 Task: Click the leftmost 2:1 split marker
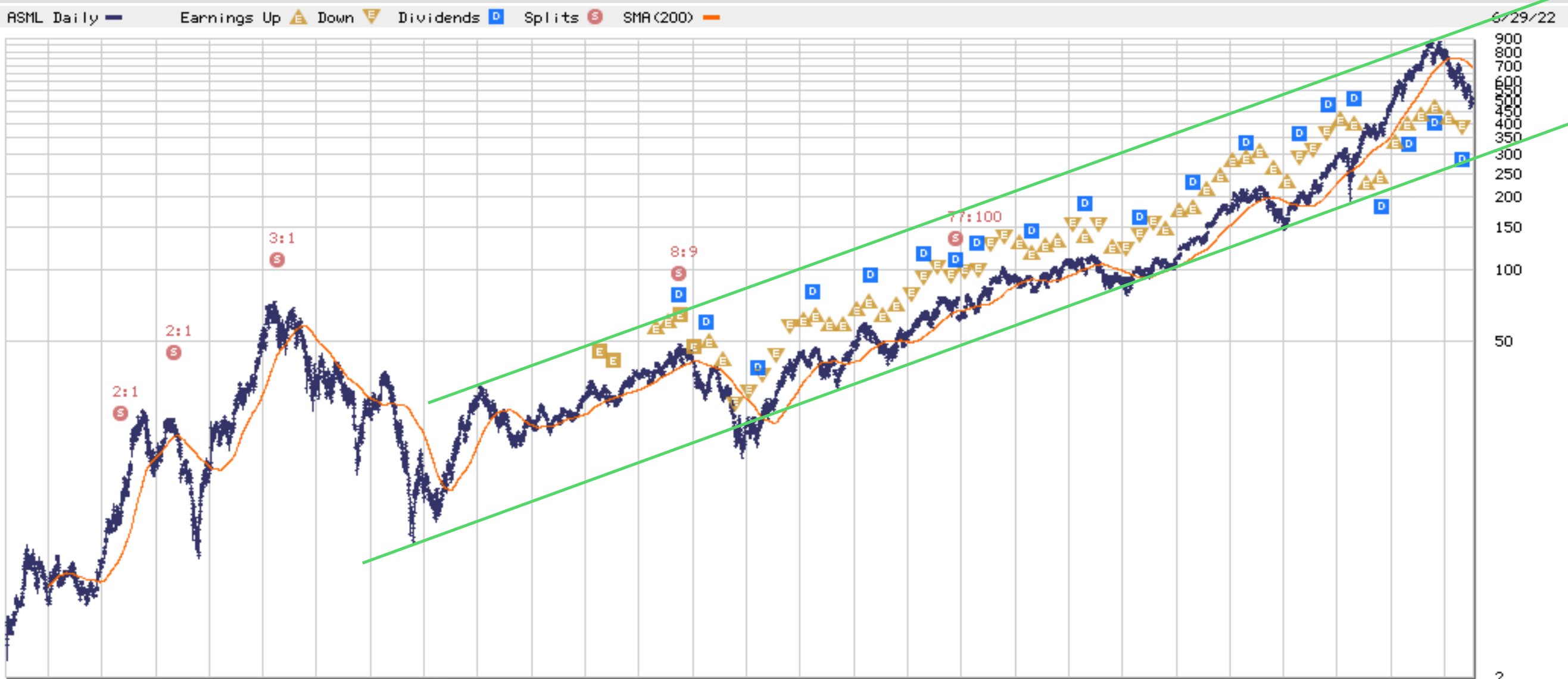(x=120, y=414)
